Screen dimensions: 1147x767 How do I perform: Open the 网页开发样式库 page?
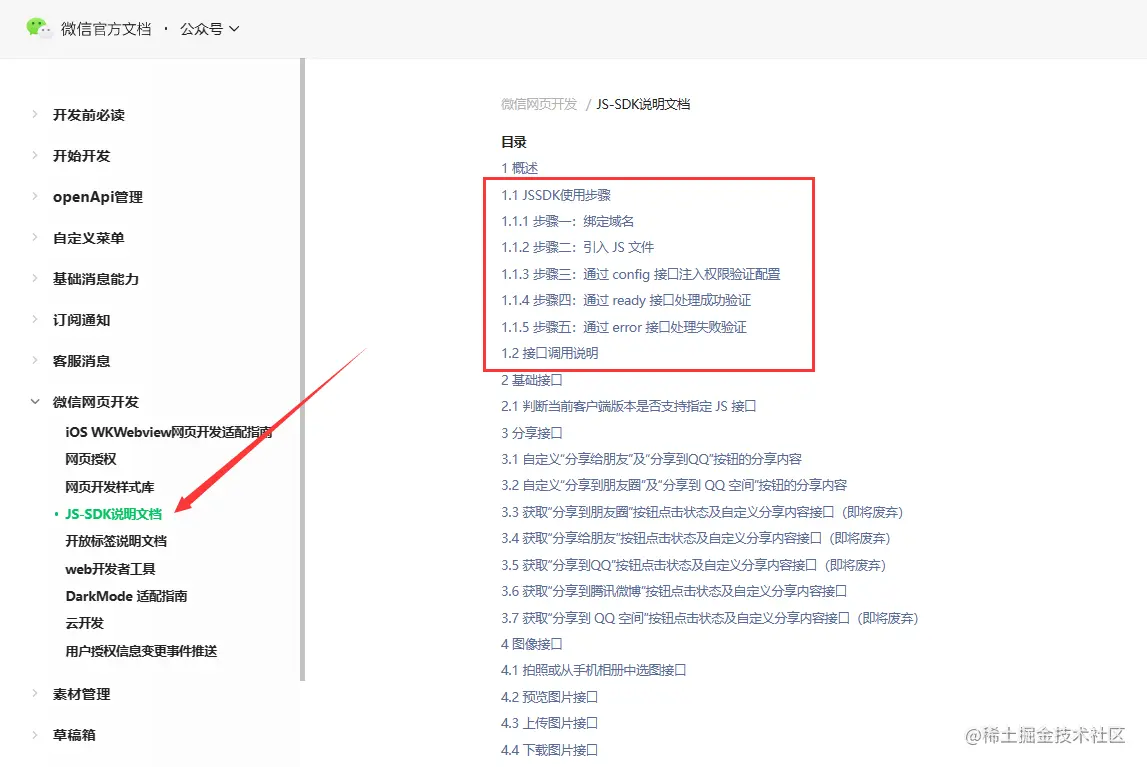pos(110,487)
